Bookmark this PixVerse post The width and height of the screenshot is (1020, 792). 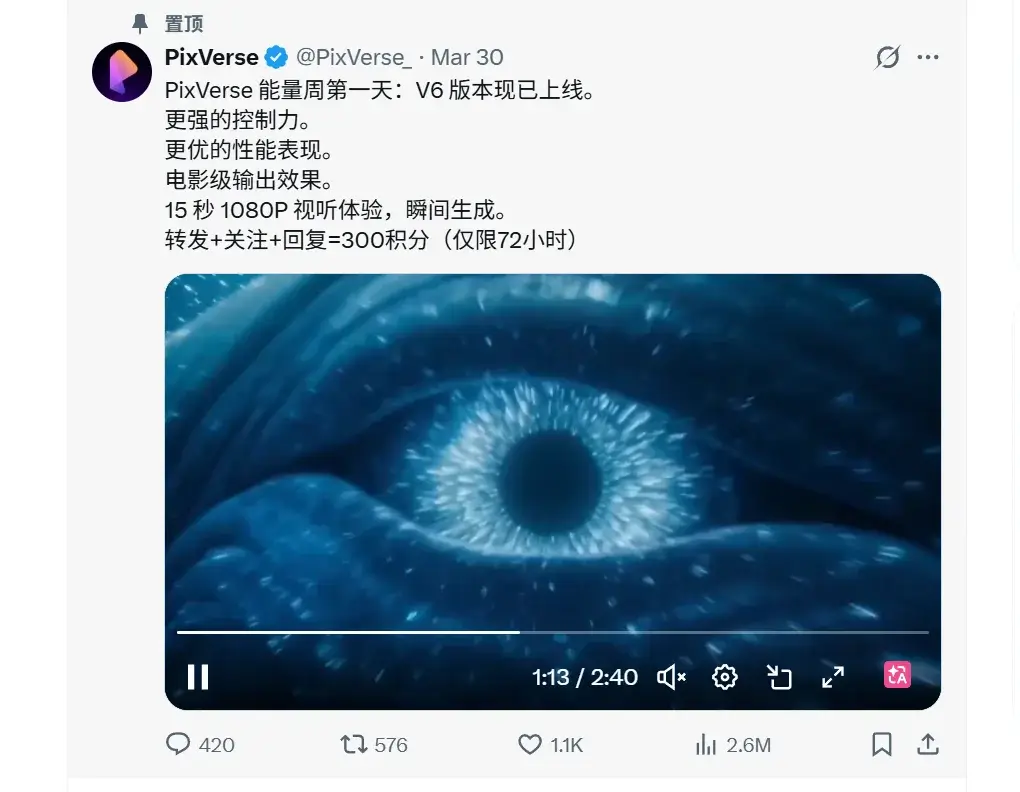(881, 745)
